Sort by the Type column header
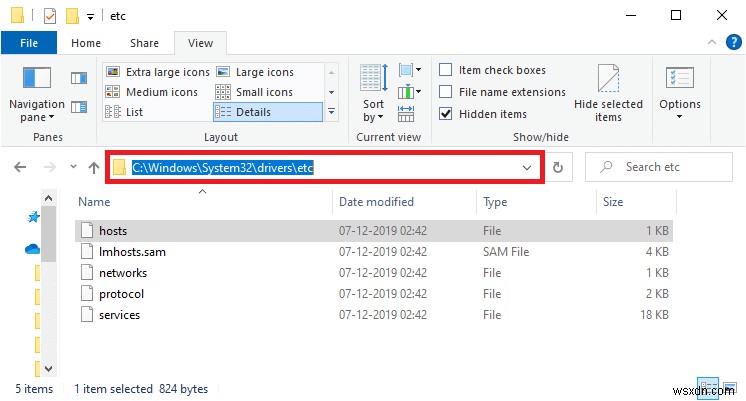Image resolution: width=746 pixels, height=401 pixels. click(x=537, y=202)
